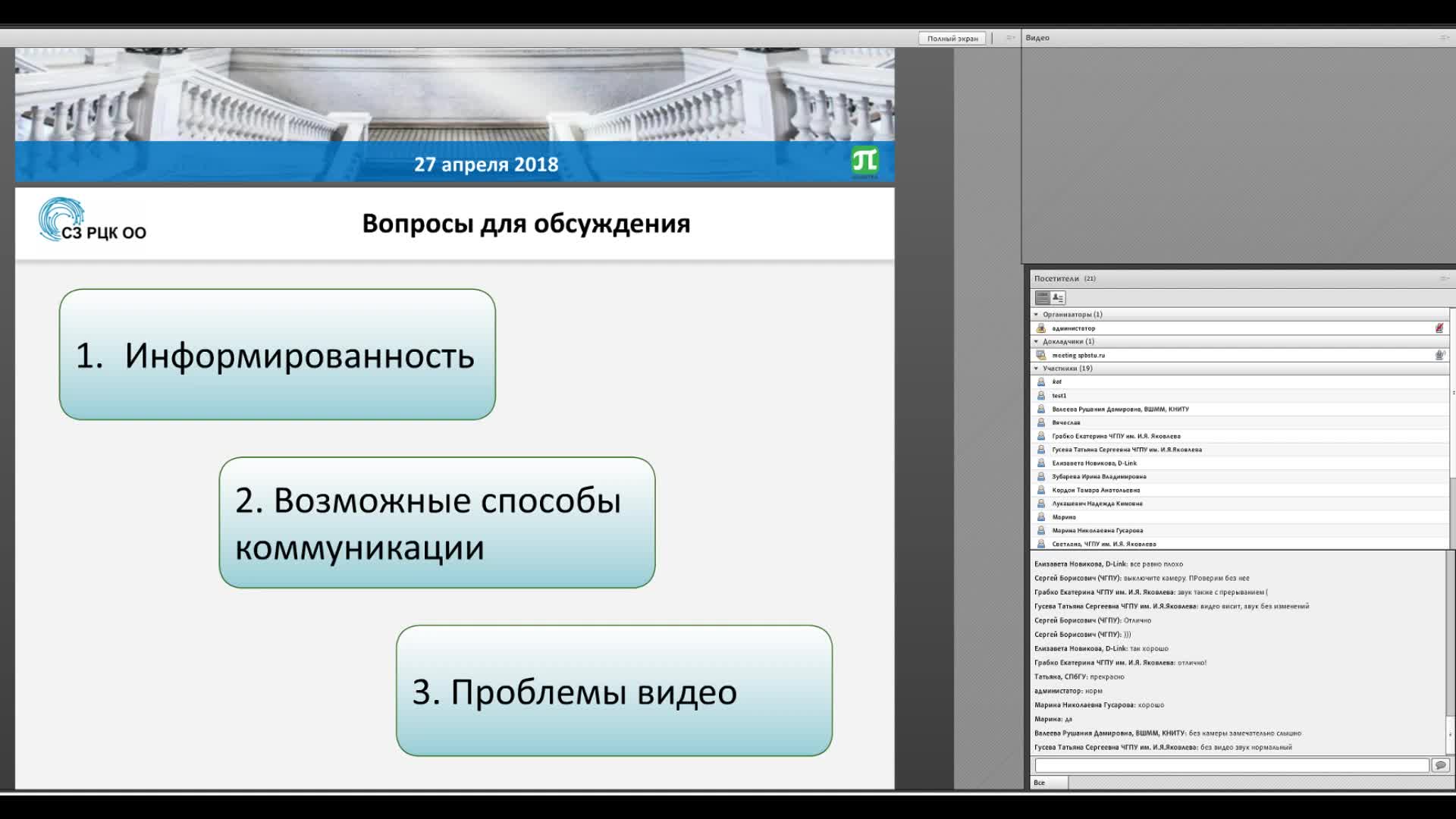Select the attendee Вячеслав

(x=1241, y=422)
